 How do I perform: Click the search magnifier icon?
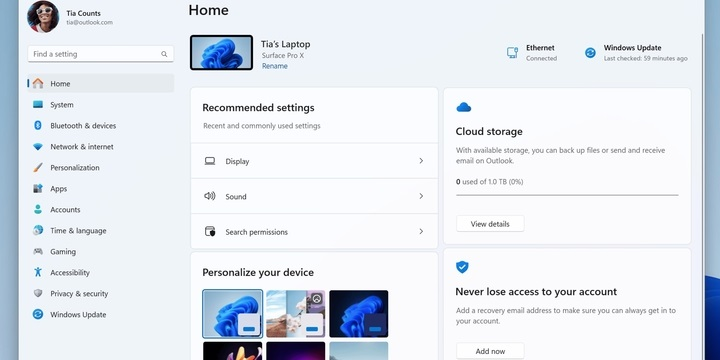(164, 54)
